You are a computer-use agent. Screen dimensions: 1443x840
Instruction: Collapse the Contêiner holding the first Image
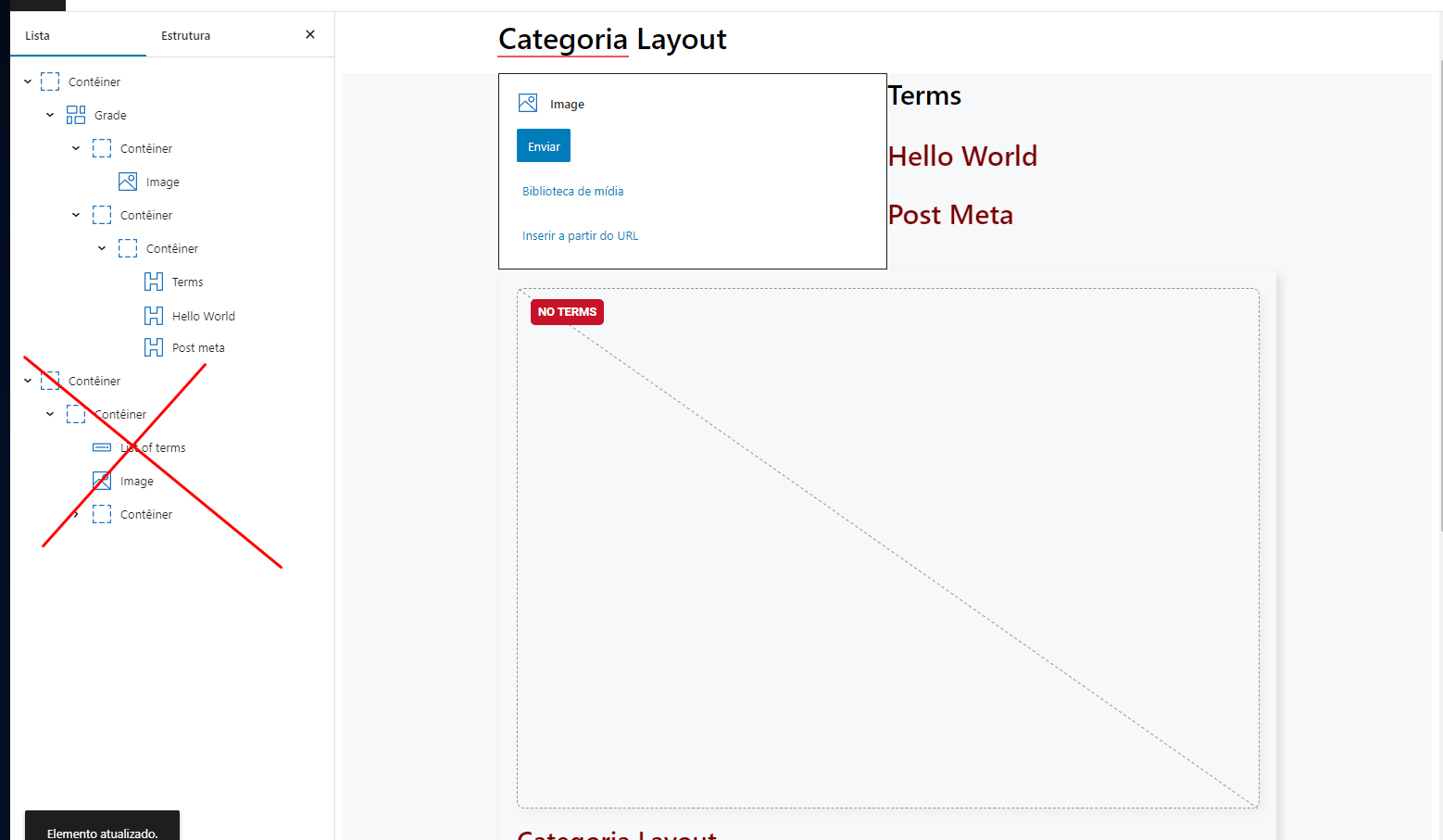76,148
